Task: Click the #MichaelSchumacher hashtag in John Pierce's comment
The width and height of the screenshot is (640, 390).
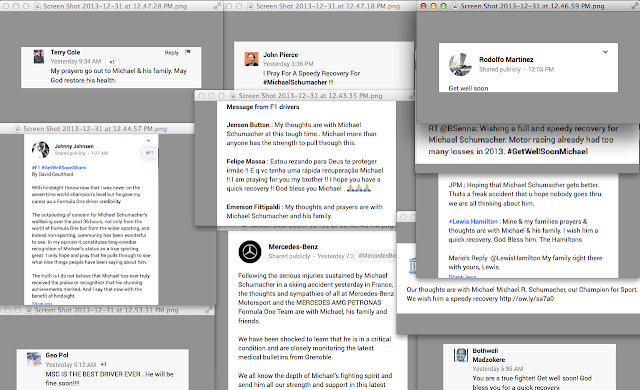Action: (295, 82)
